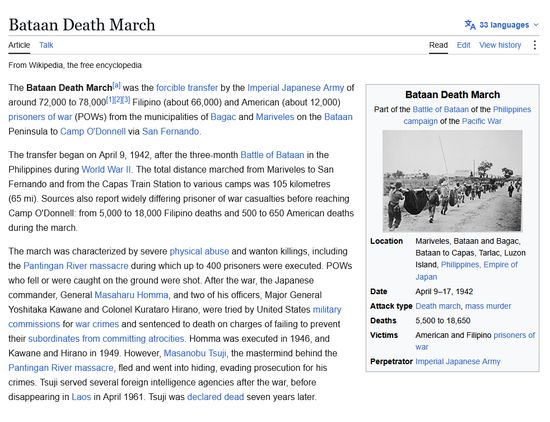Click footnote [a] after Bataan Death March

point(116,85)
